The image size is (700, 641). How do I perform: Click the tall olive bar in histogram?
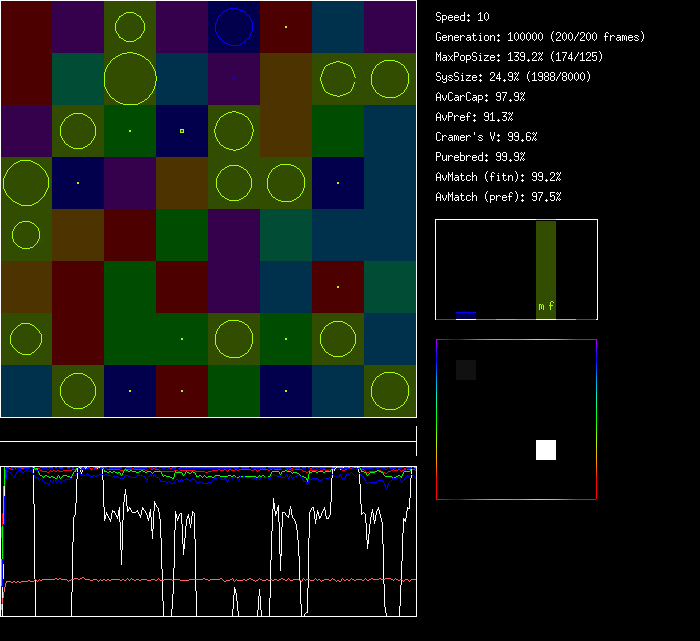(545, 260)
